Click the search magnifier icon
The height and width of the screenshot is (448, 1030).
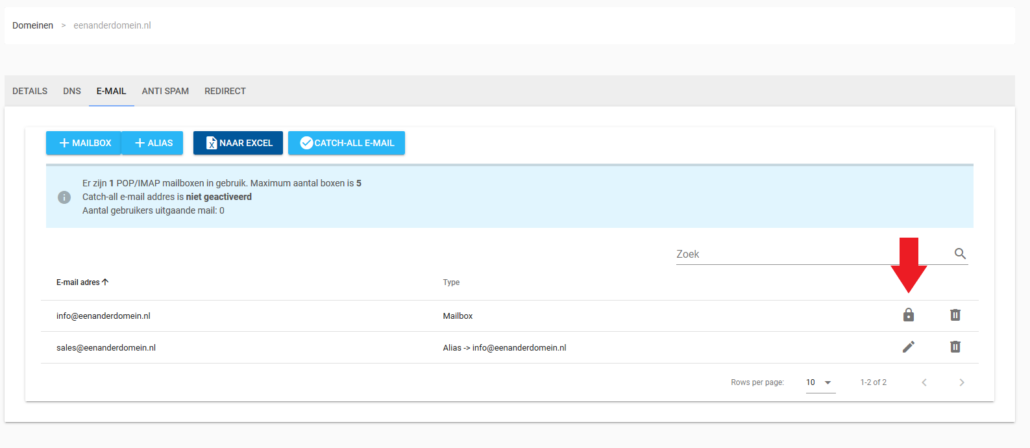(x=960, y=254)
